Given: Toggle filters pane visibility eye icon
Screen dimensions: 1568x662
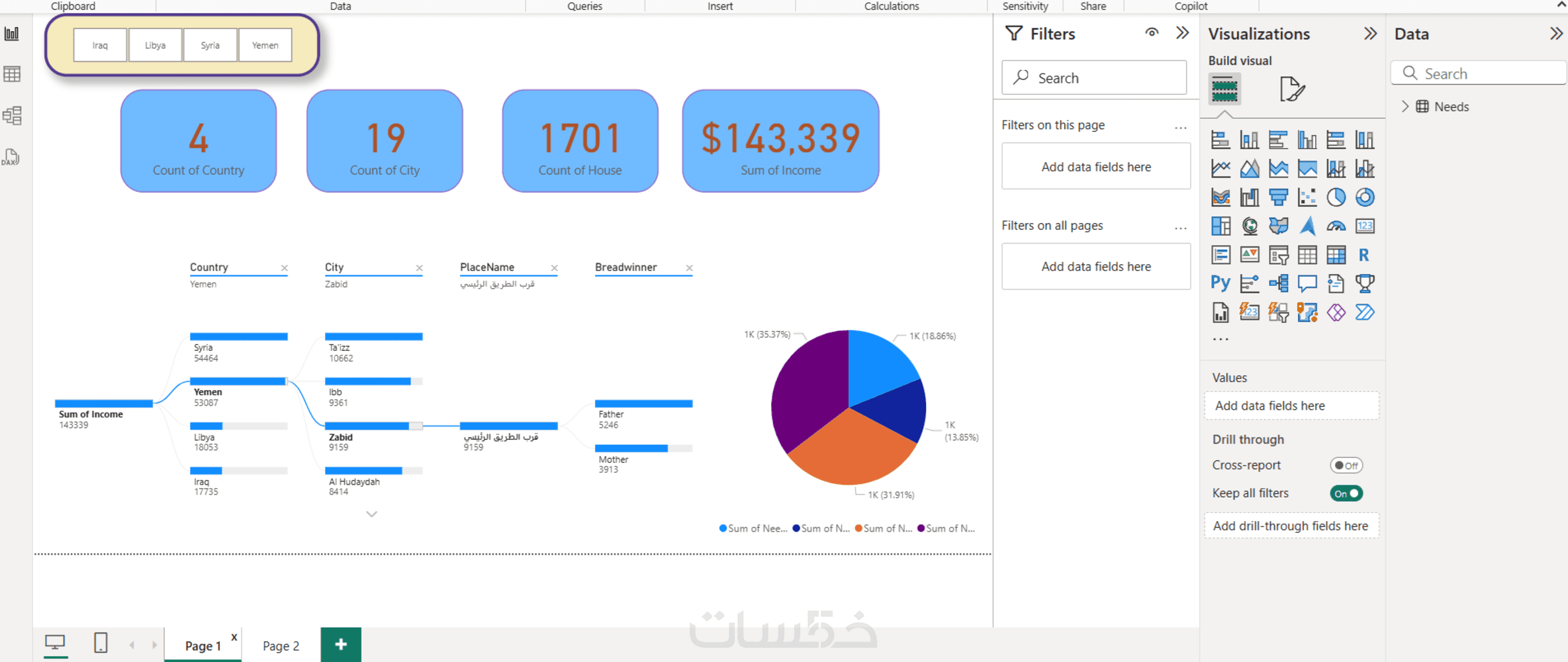Looking at the screenshot, I should pos(1152,32).
